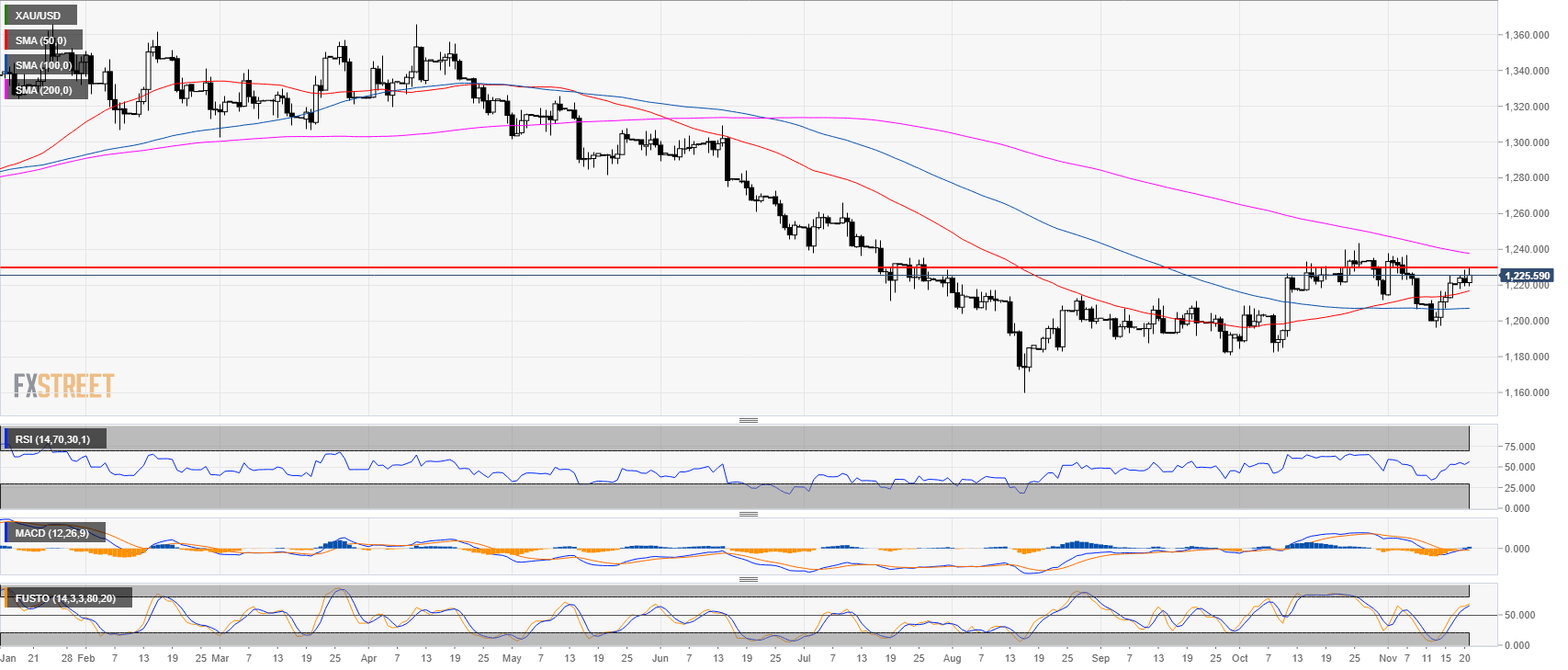Click the current price tag 1,225.590
Screen dimensions: 1568x670
pos(1527,276)
